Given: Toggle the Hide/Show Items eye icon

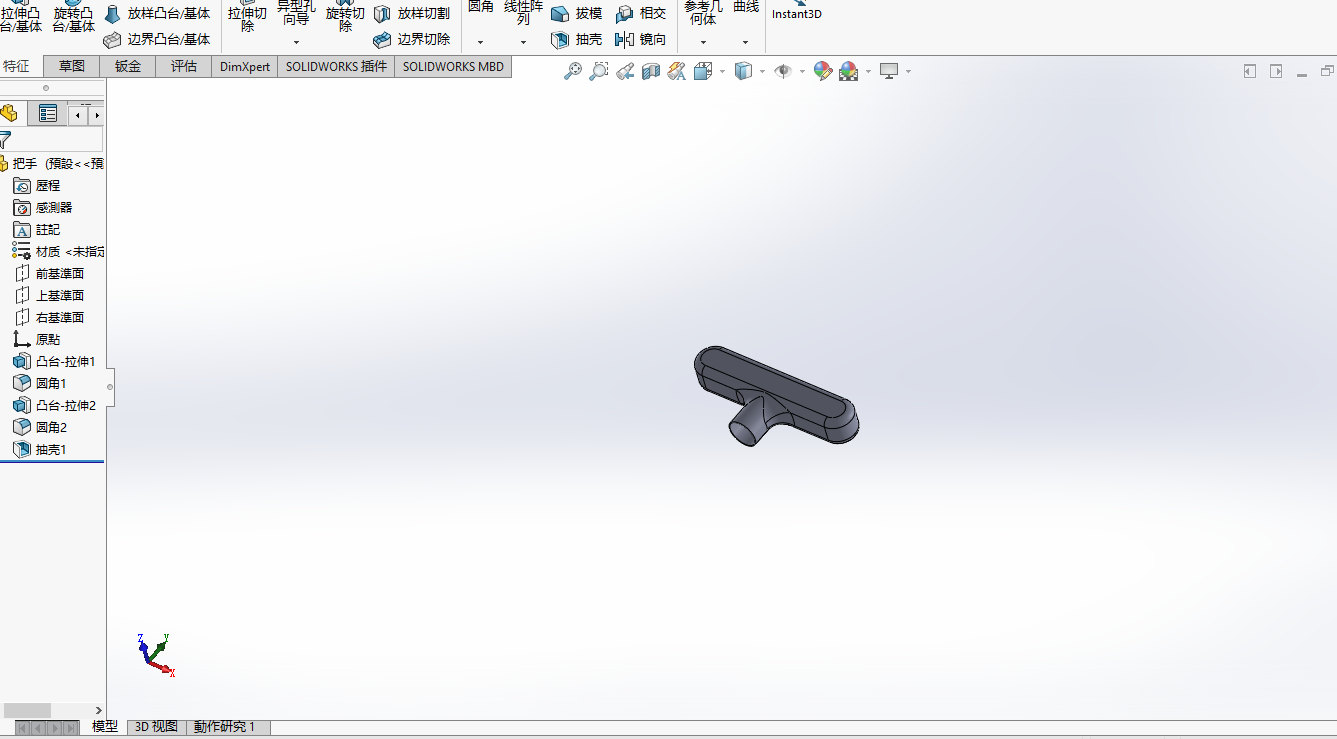Looking at the screenshot, I should click(783, 71).
